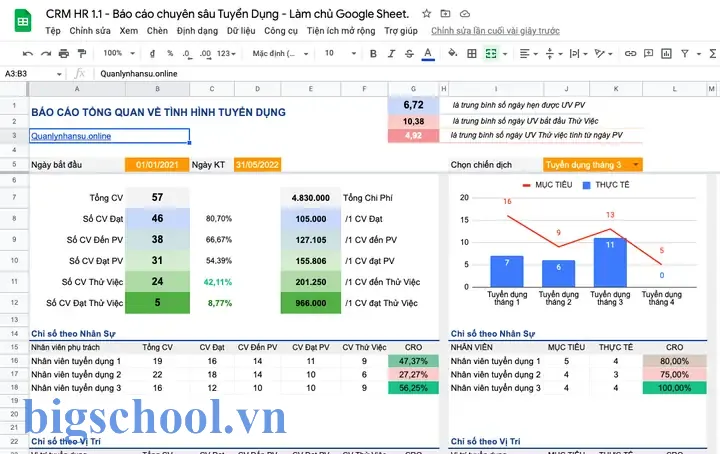Viewport: 720px width, 454px height.
Task: Insert a link
Action: coord(630,54)
